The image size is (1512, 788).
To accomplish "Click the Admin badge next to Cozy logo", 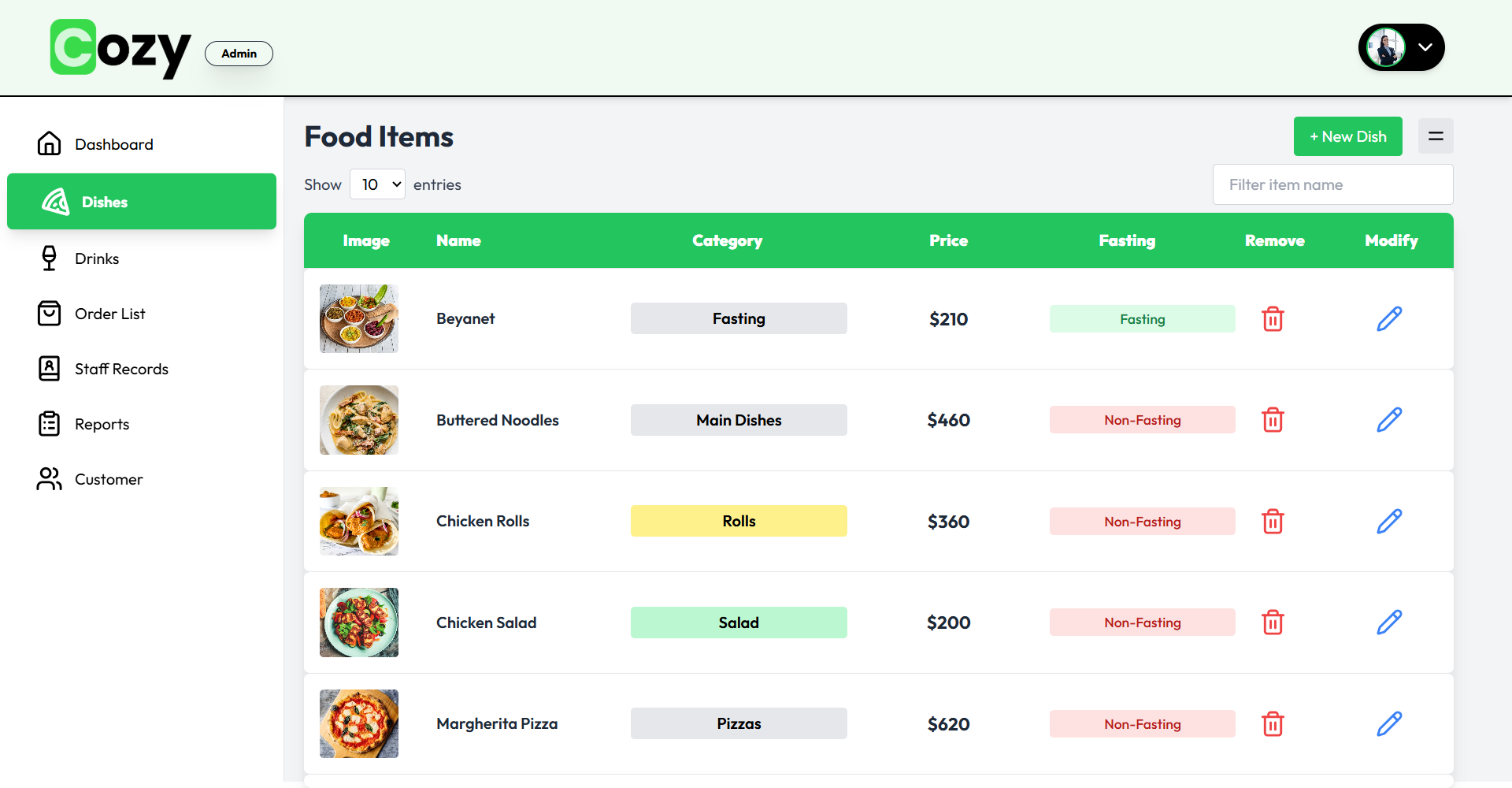I will pos(239,53).
